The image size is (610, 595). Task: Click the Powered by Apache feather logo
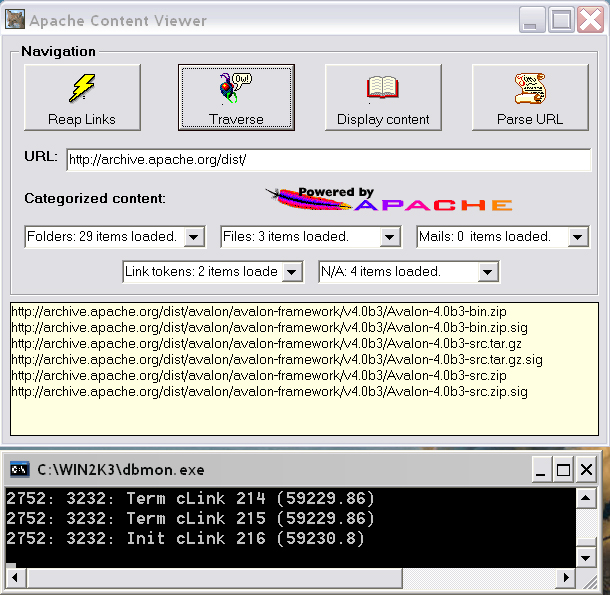[x=390, y=198]
